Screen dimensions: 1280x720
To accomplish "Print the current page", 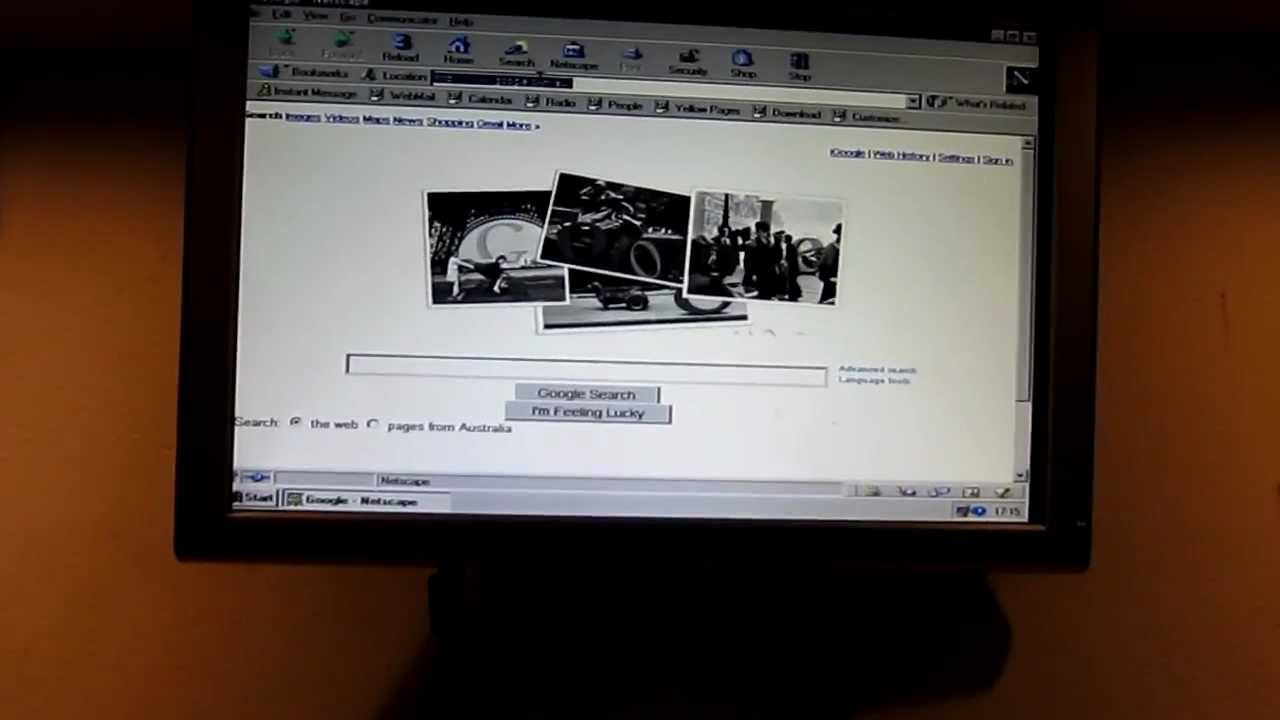I will (631, 59).
